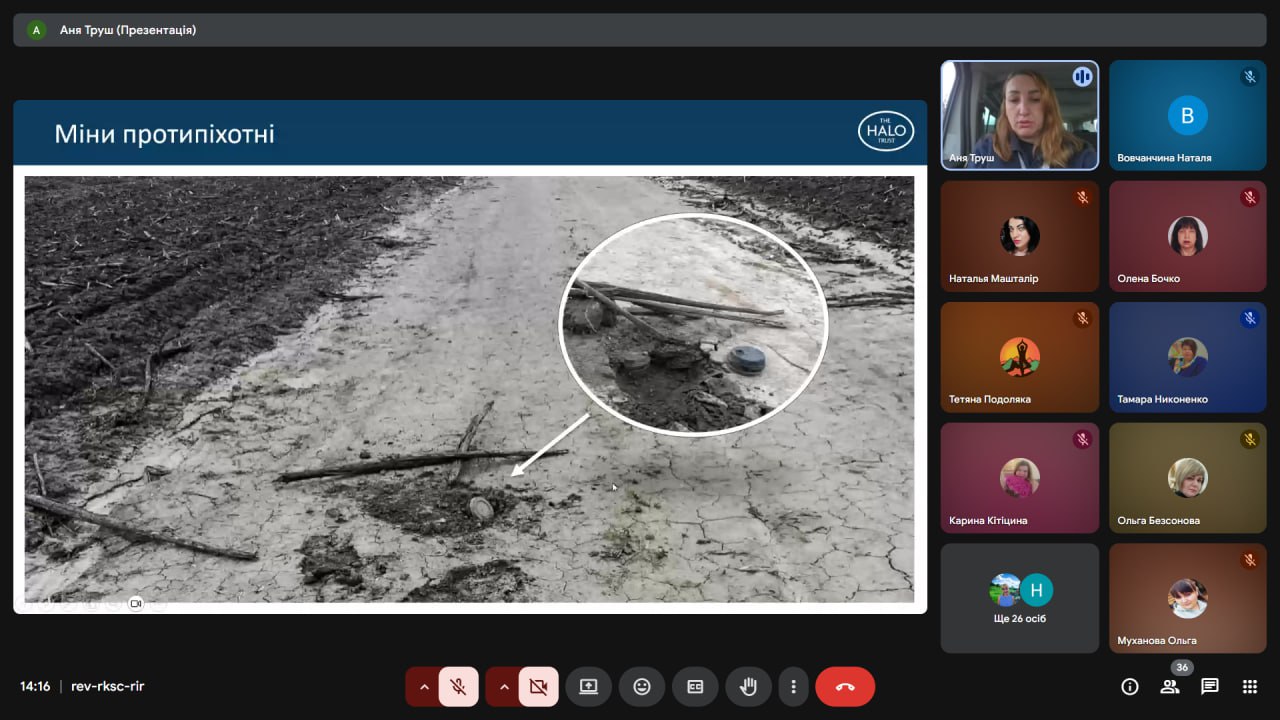The width and height of the screenshot is (1280, 720).
Task: Click the camera icon on the presentation slide
Action: [136, 603]
